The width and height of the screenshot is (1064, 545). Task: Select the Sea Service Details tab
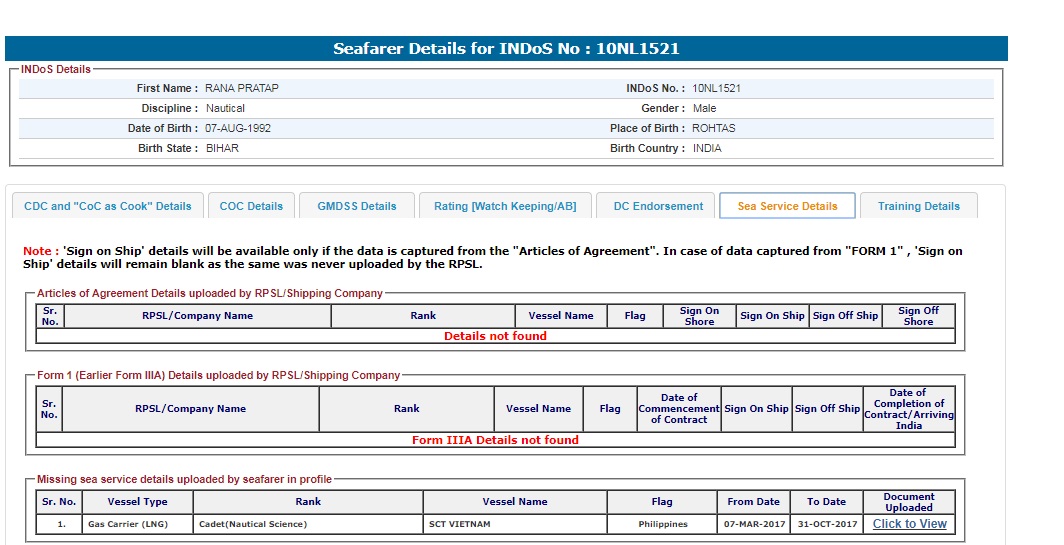[x=787, y=206]
